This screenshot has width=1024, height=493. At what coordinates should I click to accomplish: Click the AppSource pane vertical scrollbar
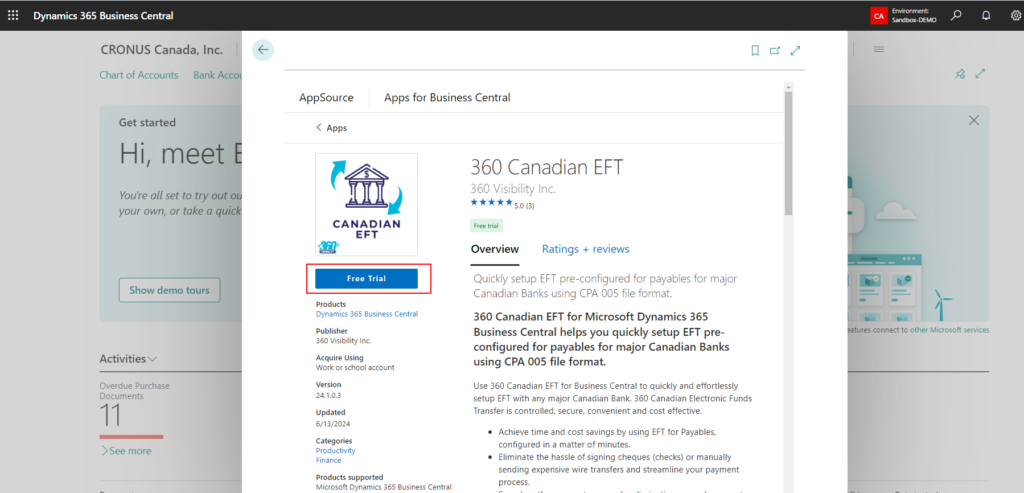[x=788, y=153]
